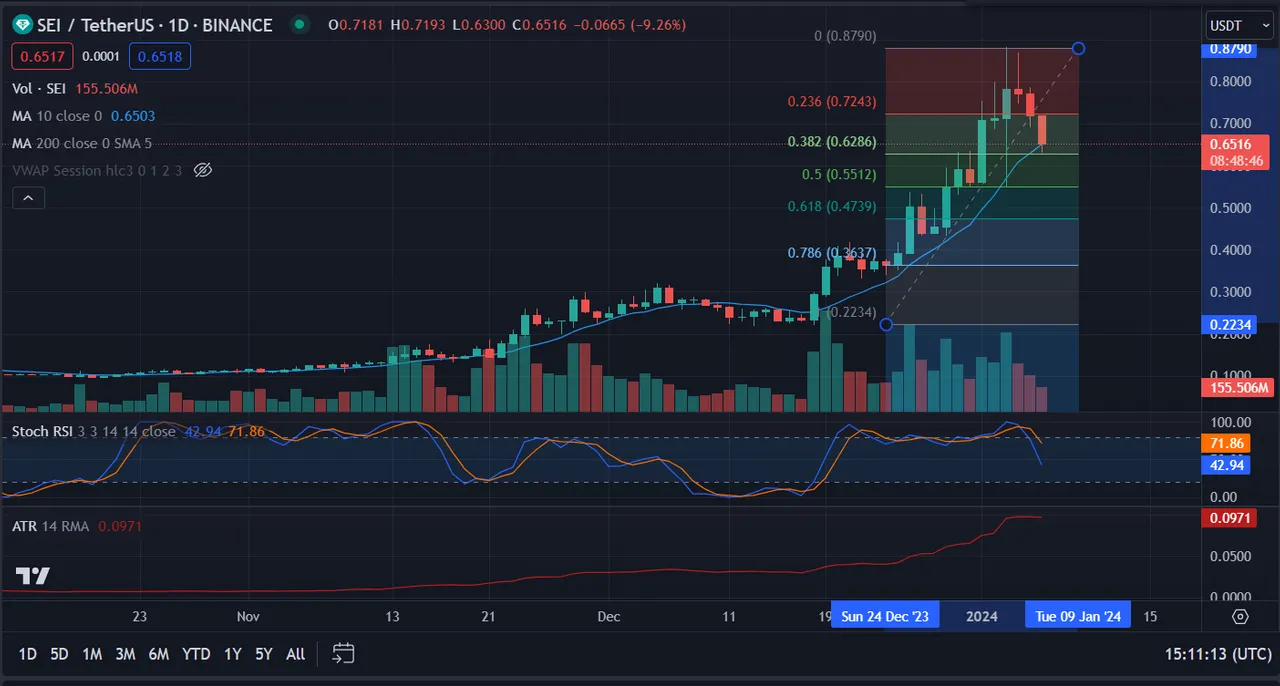Click the lower Fibonacci anchor point at 0.2234
The image size is (1280, 686).
coord(886,324)
